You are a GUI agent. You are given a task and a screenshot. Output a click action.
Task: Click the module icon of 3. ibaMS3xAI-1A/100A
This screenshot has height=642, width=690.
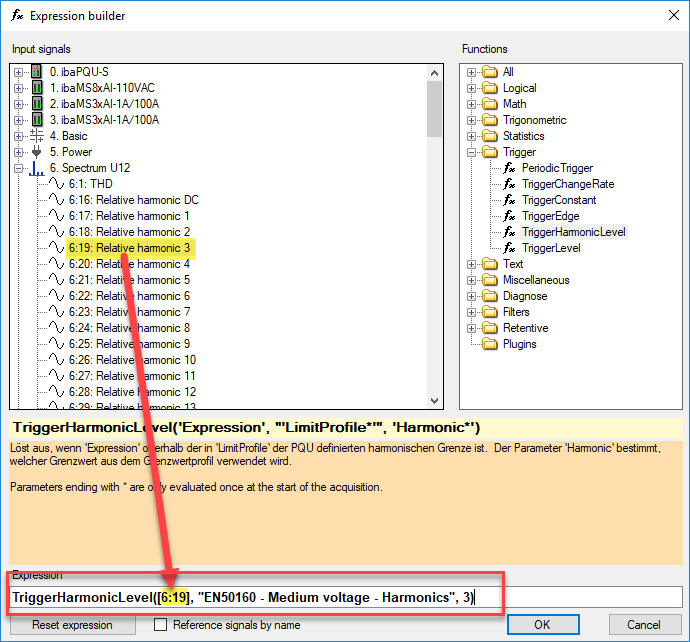click(37, 119)
